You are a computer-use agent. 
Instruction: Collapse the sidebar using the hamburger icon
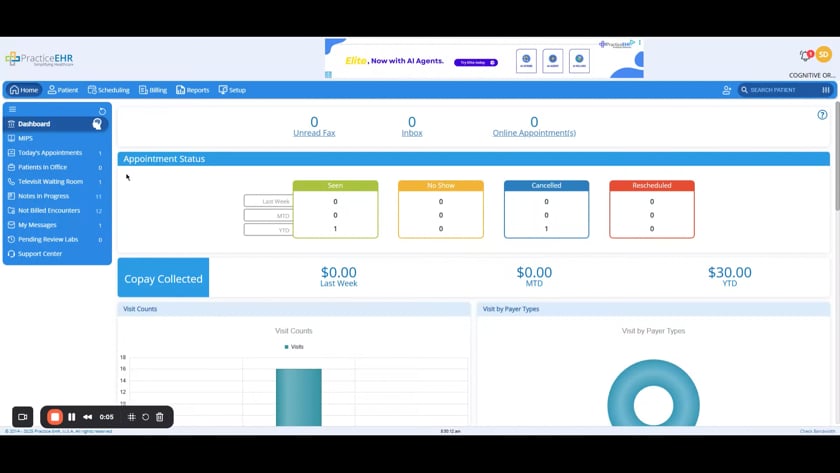[x=12, y=109]
